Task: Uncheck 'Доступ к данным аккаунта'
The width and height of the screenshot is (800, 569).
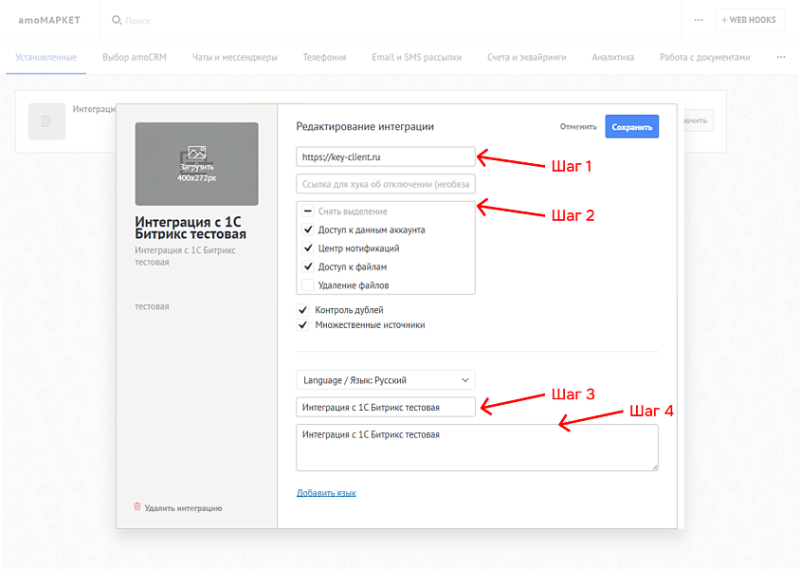Action: (308, 230)
